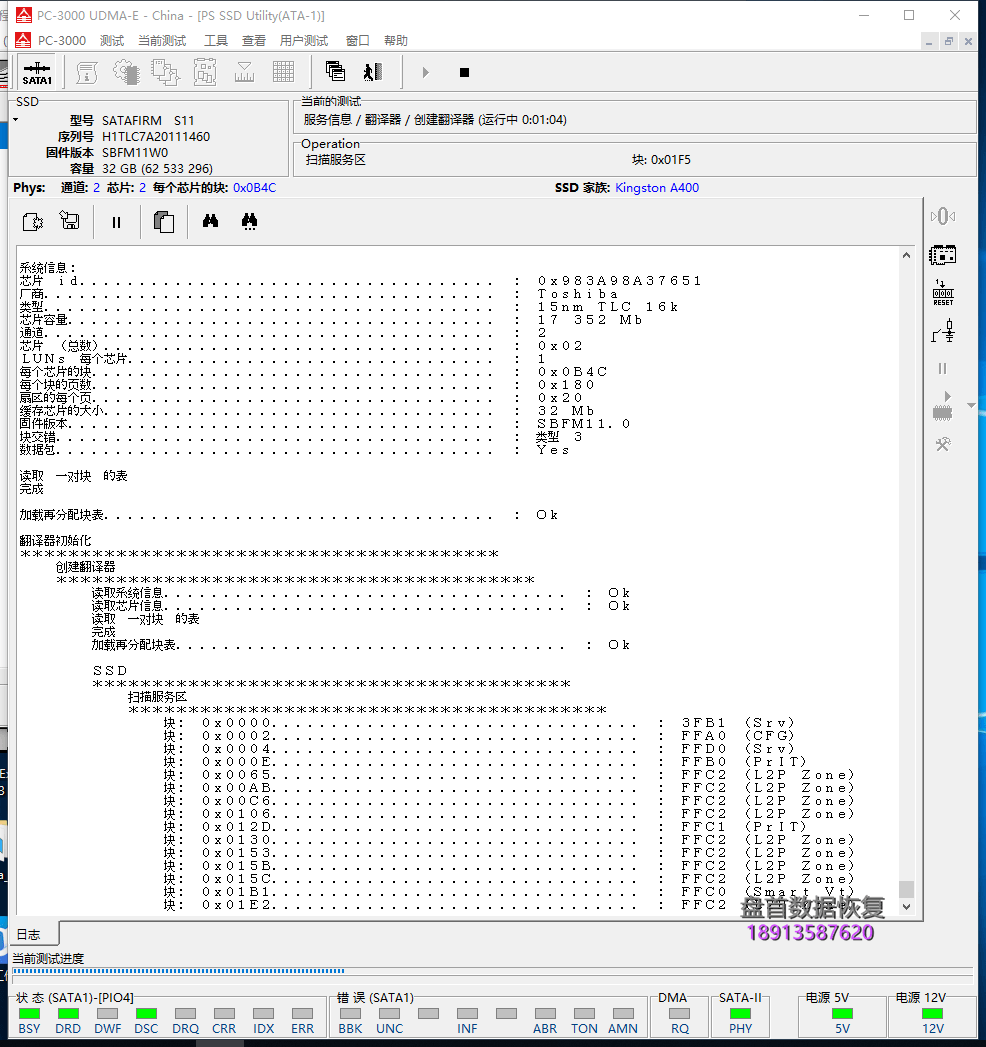Click the pause icon in right sidebar
986x1047 pixels.
[x=943, y=369]
